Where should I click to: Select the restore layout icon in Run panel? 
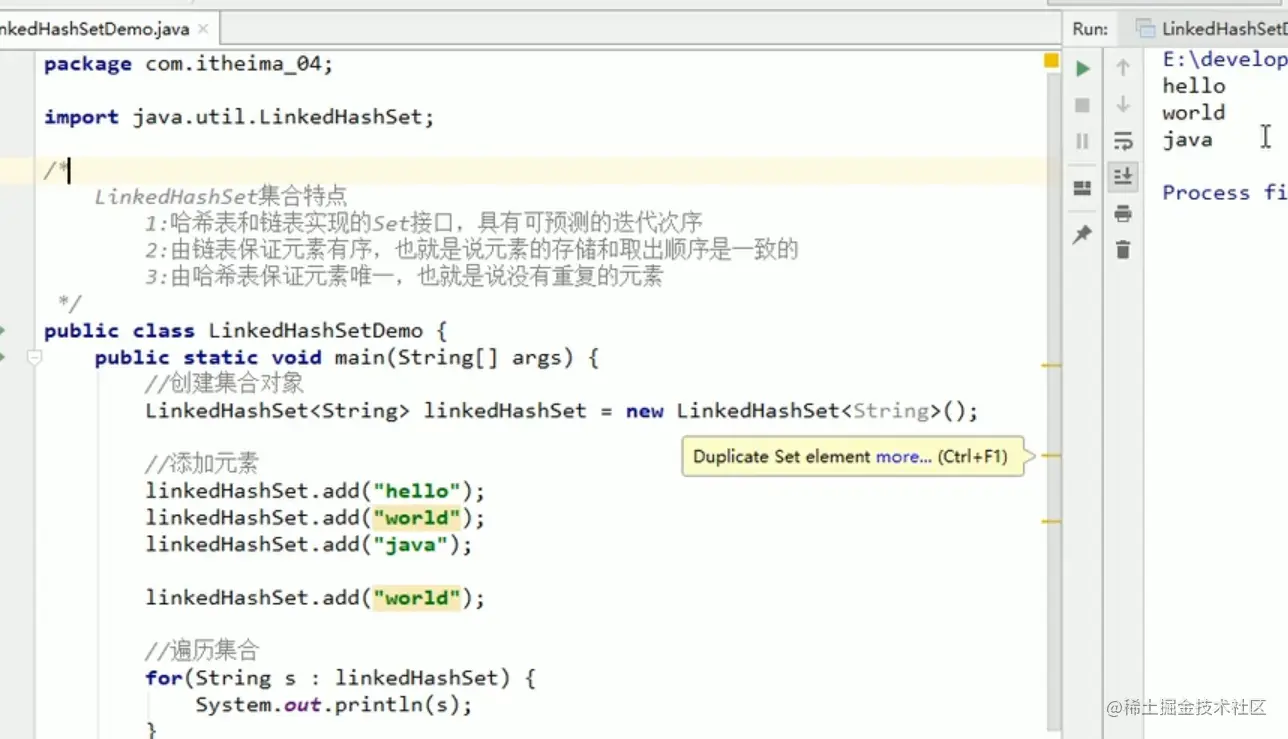tap(1082, 190)
